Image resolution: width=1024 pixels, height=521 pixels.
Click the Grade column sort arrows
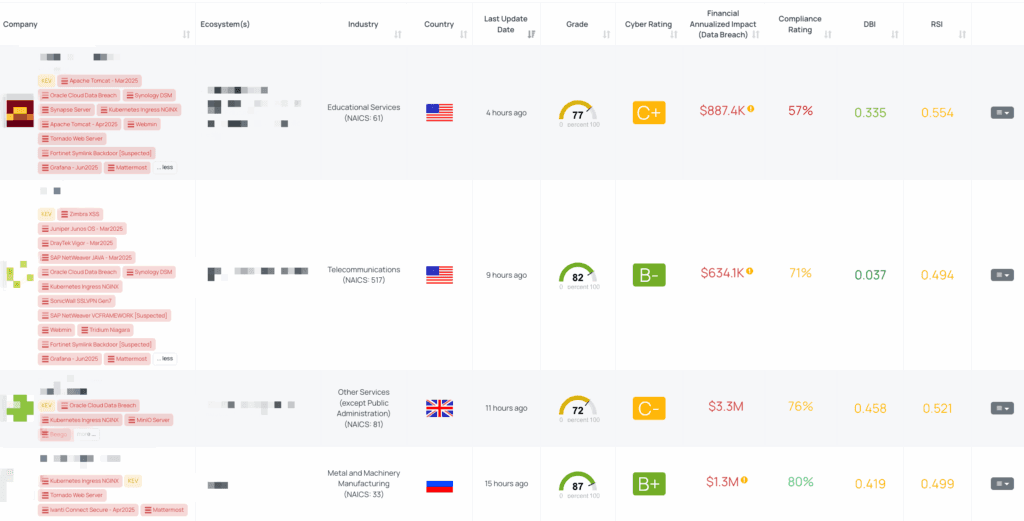pos(611,35)
